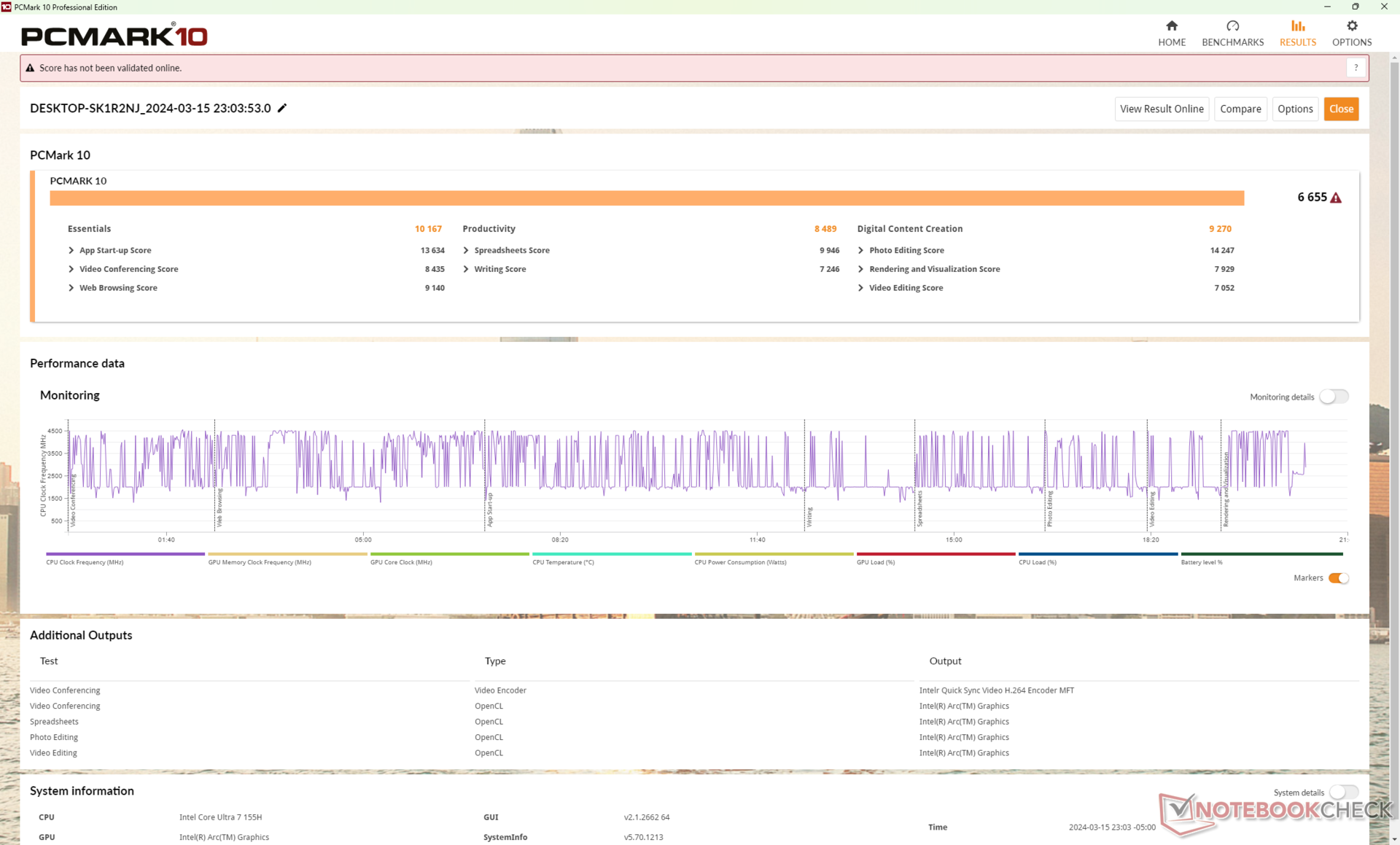This screenshot has height=845, width=1400.
Task: Click the Home house icon
Action: coord(1171,26)
